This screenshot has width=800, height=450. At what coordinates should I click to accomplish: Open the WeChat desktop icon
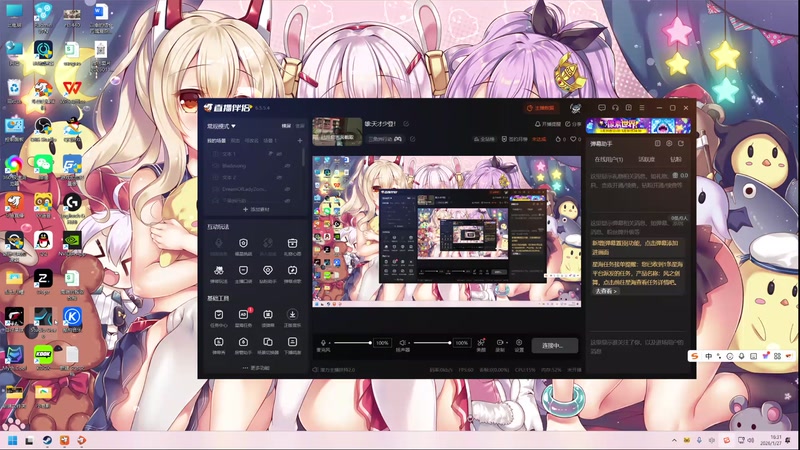click(43, 164)
